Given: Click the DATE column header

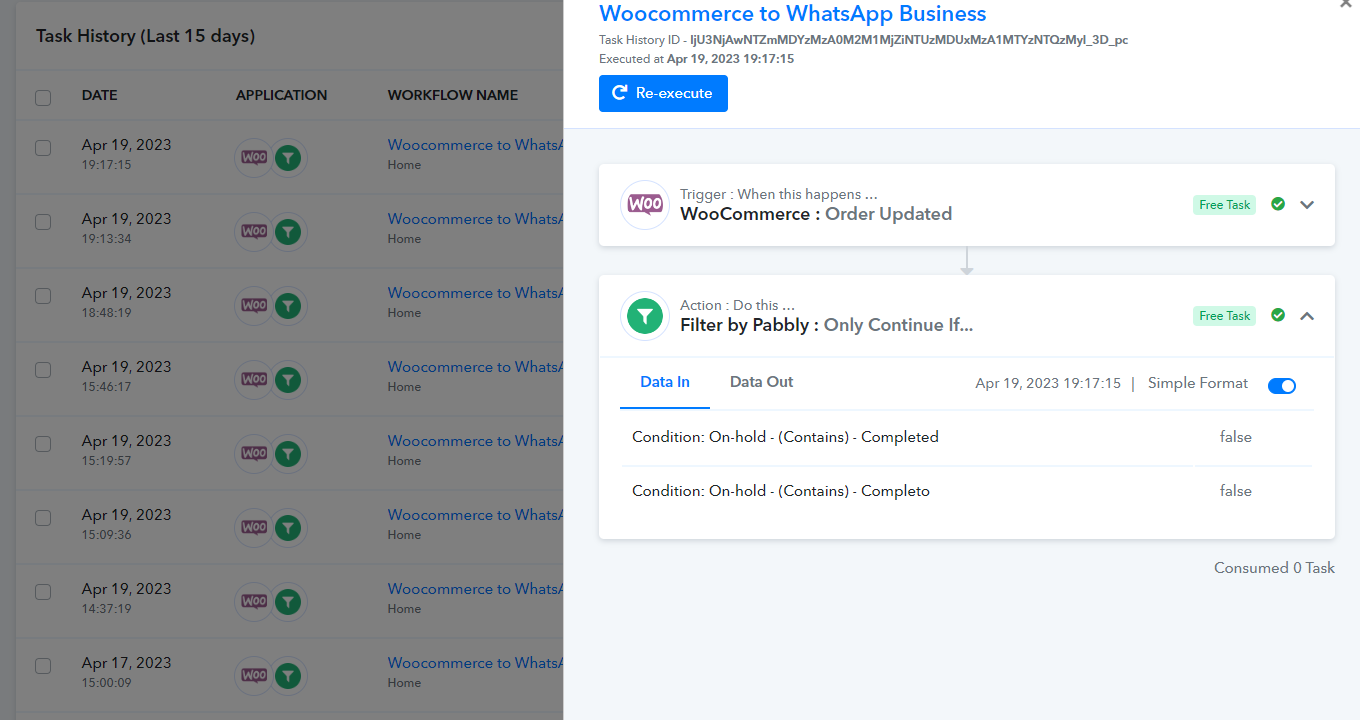Looking at the screenshot, I should tap(100, 96).
